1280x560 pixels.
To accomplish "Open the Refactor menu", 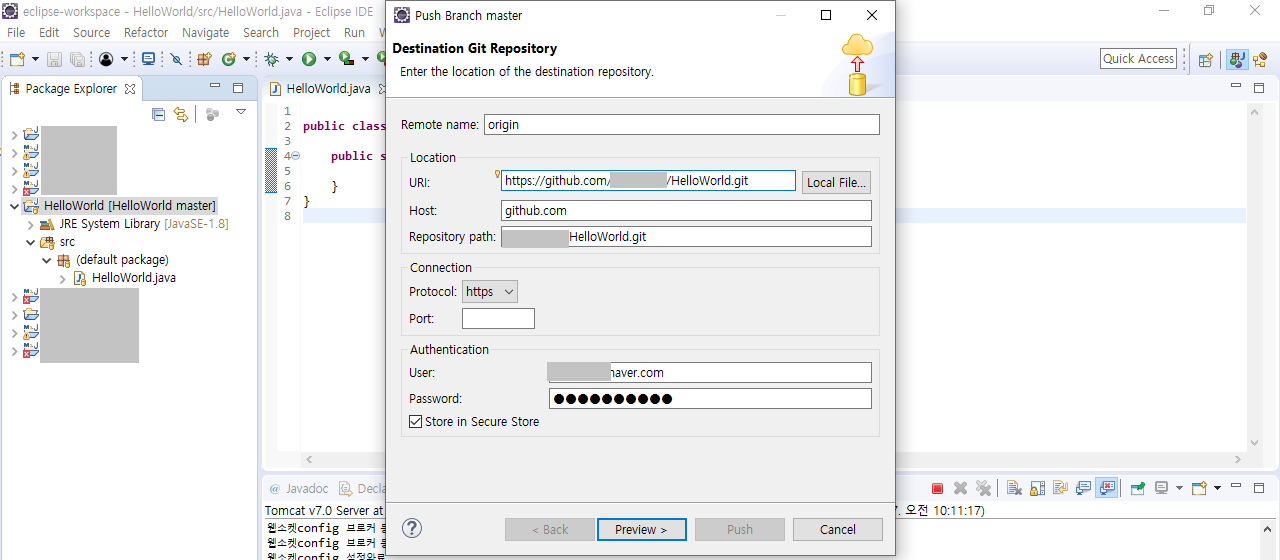I will click(146, 32).
